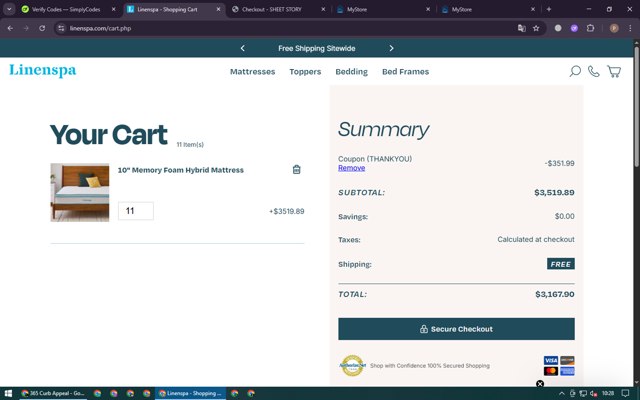This screenshot has width=640, height=400.
Task: Click Linenspa Shopping taskbar button
Action: click(190, 393)
